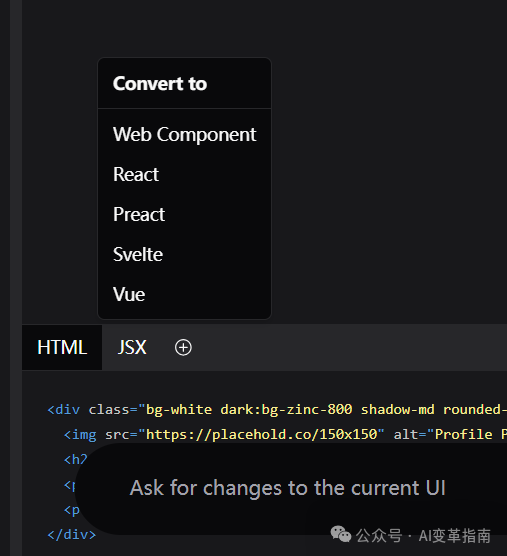Pick Svelte as the conversion target
Screen dimensions: 507x556
coord(184,254)
